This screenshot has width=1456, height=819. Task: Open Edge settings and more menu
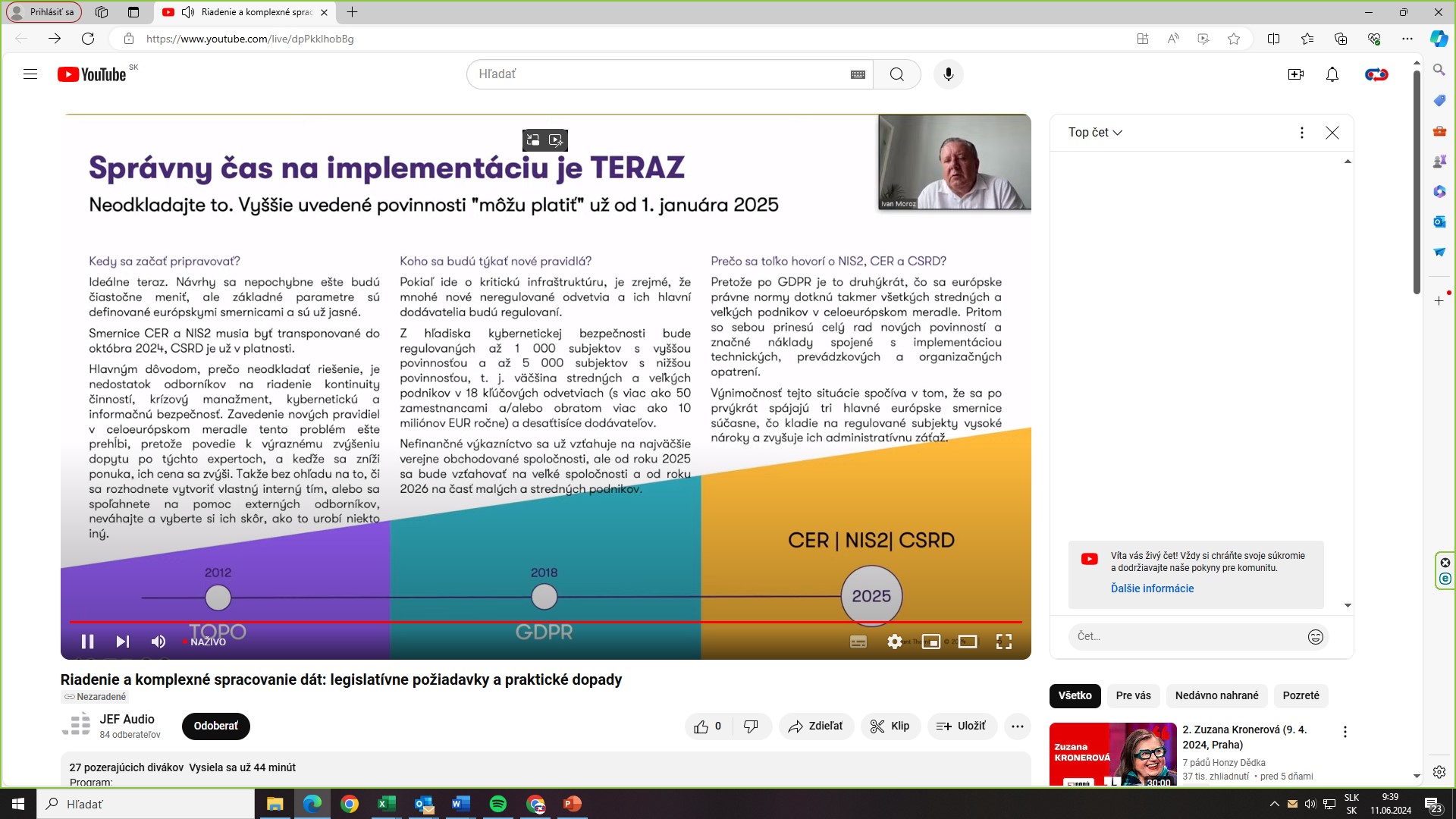[1407, 39]
